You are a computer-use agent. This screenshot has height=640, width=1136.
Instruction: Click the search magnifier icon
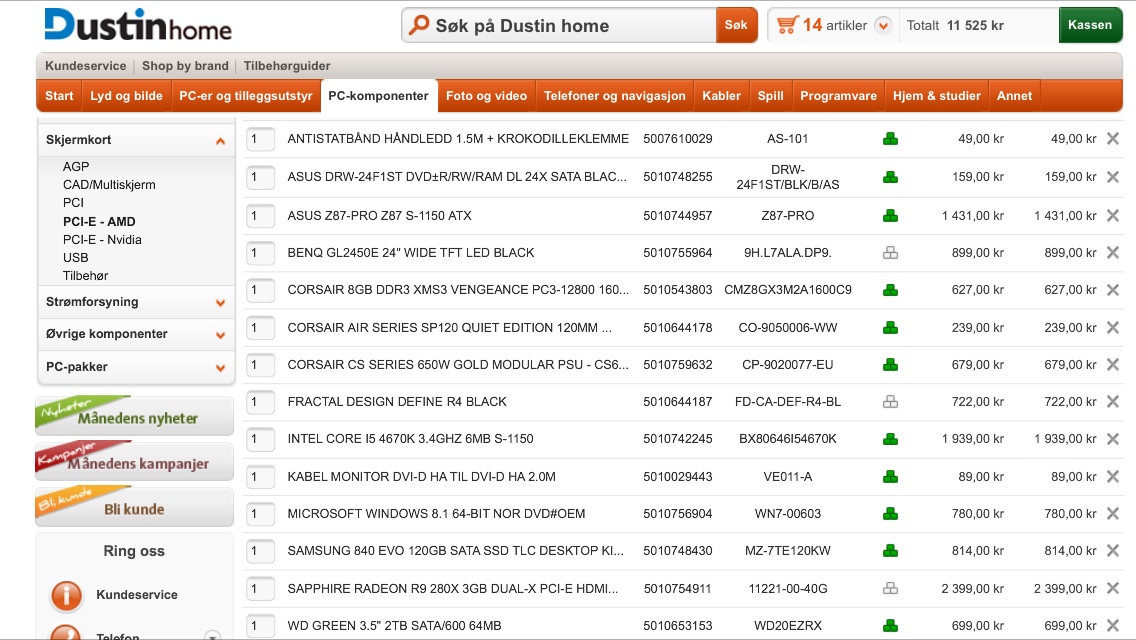(419, 25)
